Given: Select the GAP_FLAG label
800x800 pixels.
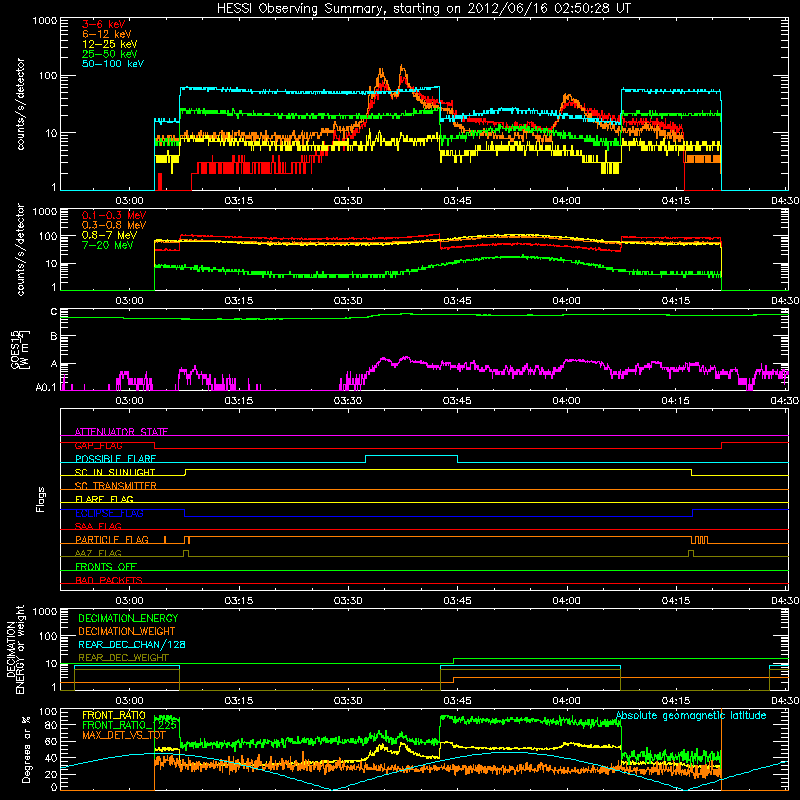Looking at the screenshot, I should click(x=99, y=445).
